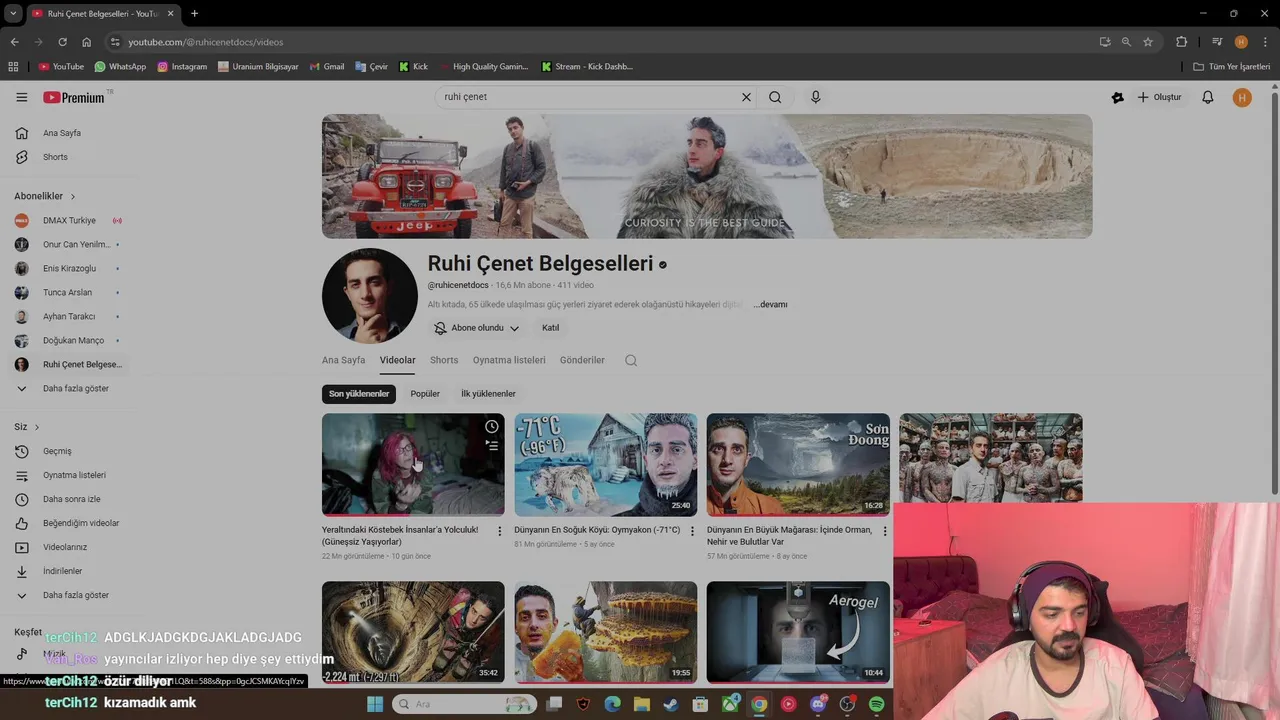1280x720 pixels.
Task: Add Köstebek İnsanlar video to queue
Action: tap(492, 445)
